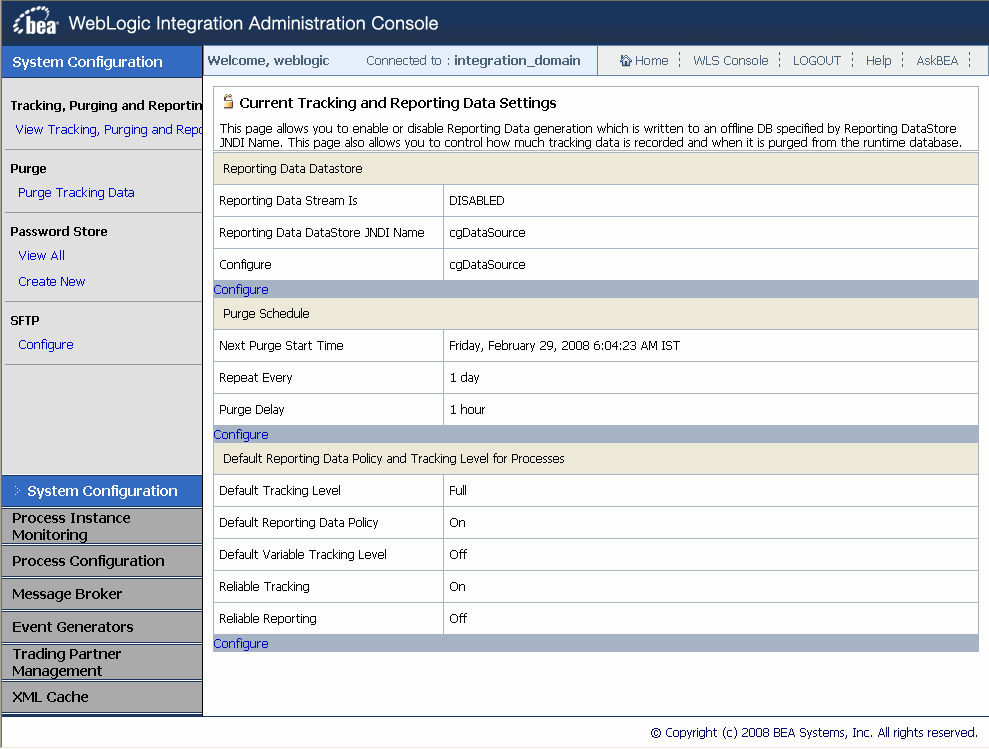Click the BEA logo icon
The width and height of the screenshot is (989, 749).
[35, 21]
